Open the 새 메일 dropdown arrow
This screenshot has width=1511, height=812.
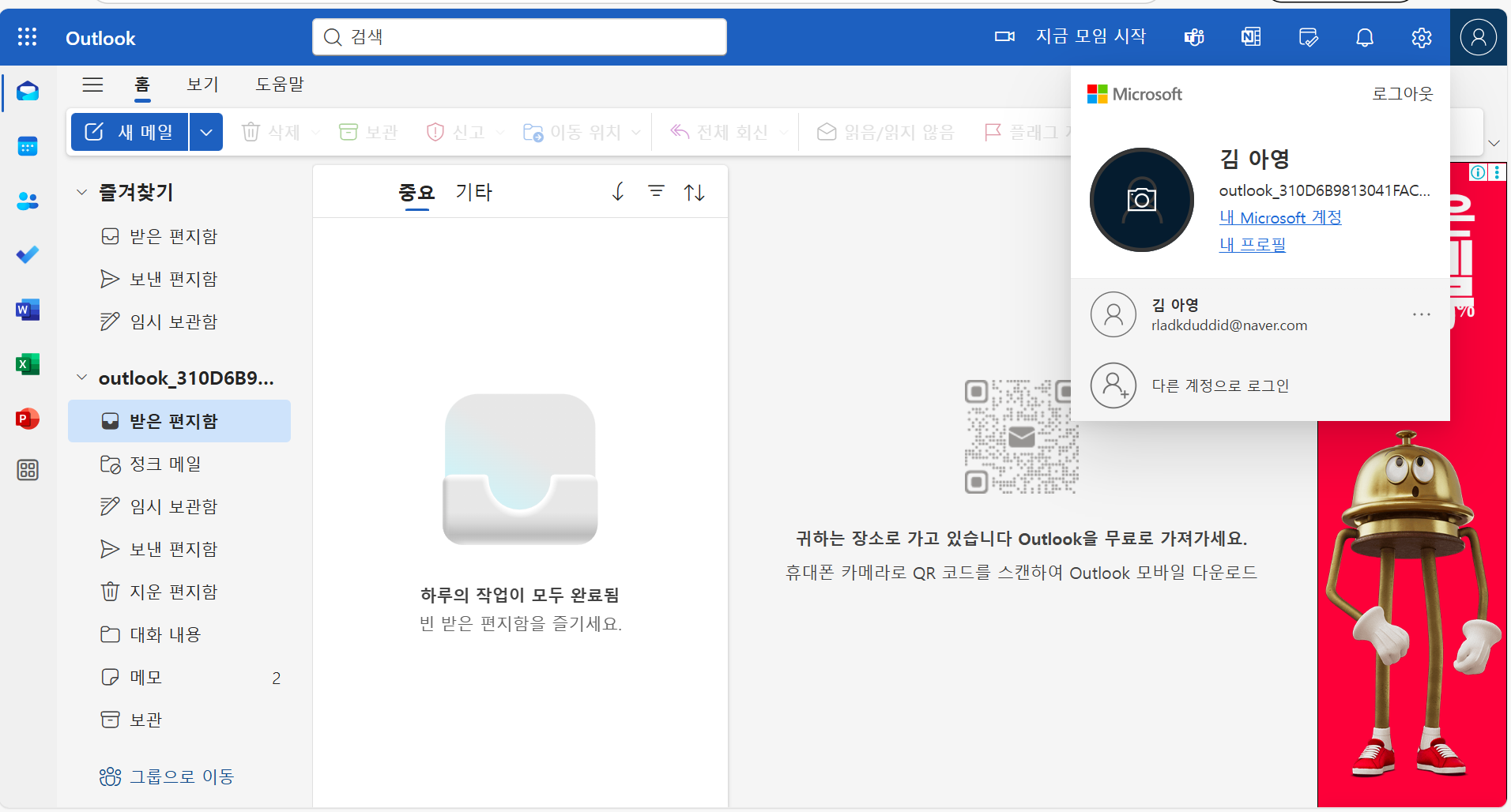click(206, 132)
